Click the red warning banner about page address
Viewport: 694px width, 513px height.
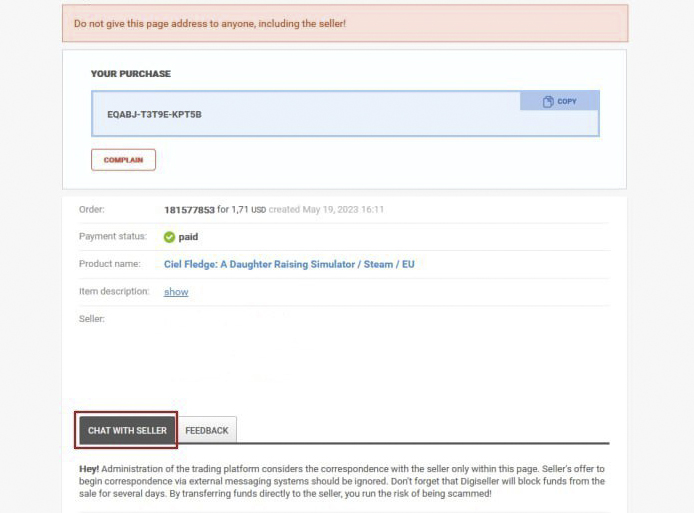point(344,23)
